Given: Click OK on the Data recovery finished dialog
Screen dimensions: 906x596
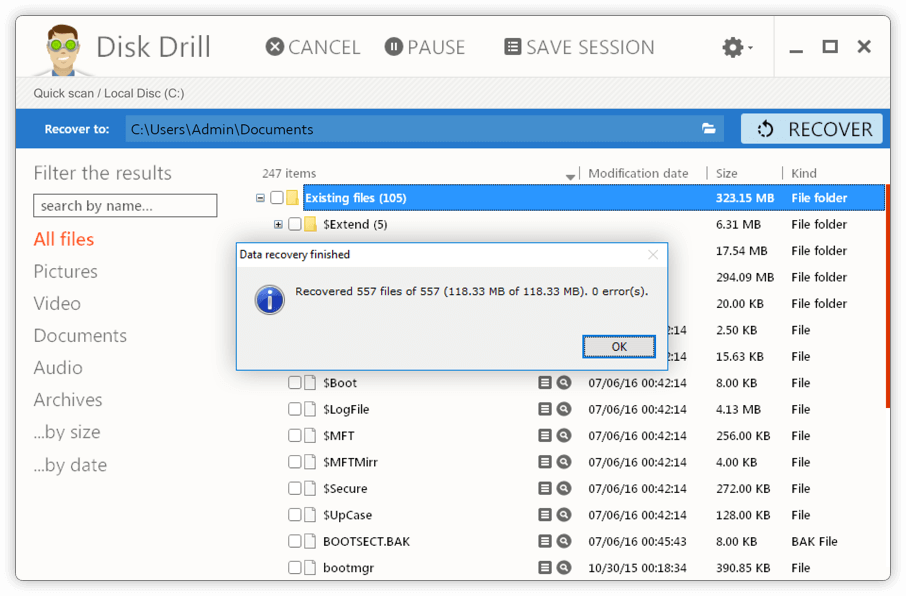Looking at the screenshot, I should point(618,346).
